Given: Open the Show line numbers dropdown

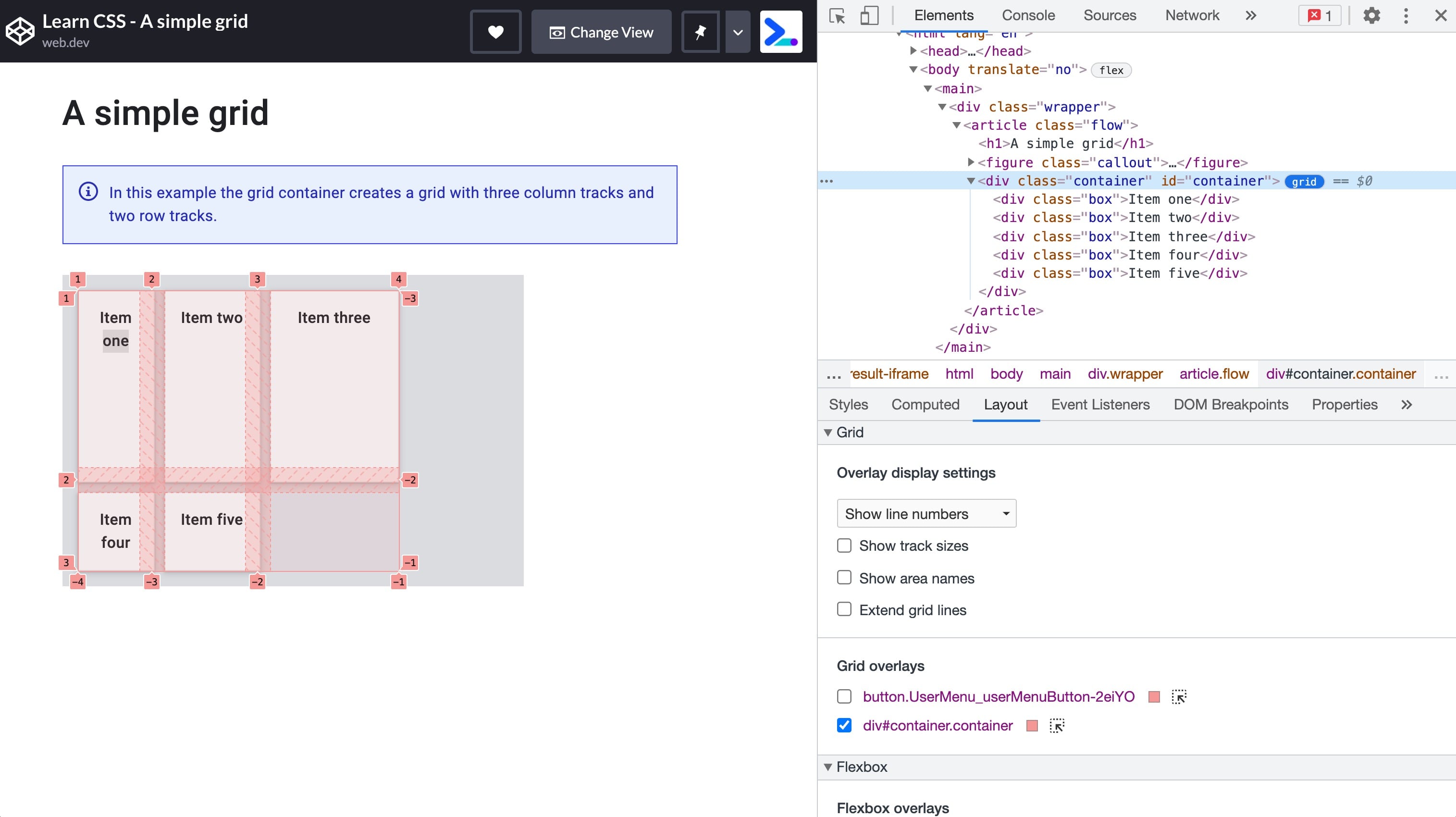Looking at the screenshot, I should [x=926, y=513].
